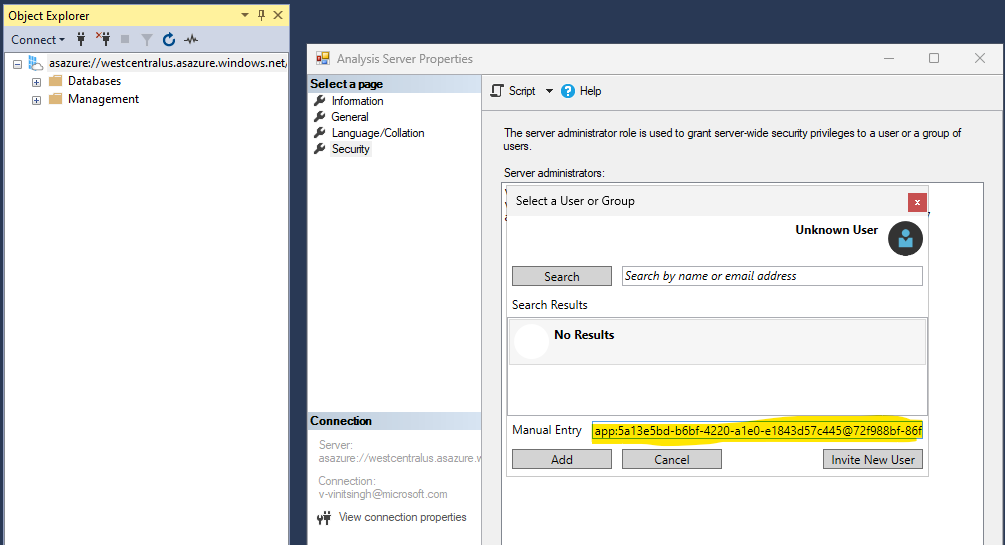Click the Script button
Image resolution: width=1005 pixels, height=545 pixels.
[513, 91]
